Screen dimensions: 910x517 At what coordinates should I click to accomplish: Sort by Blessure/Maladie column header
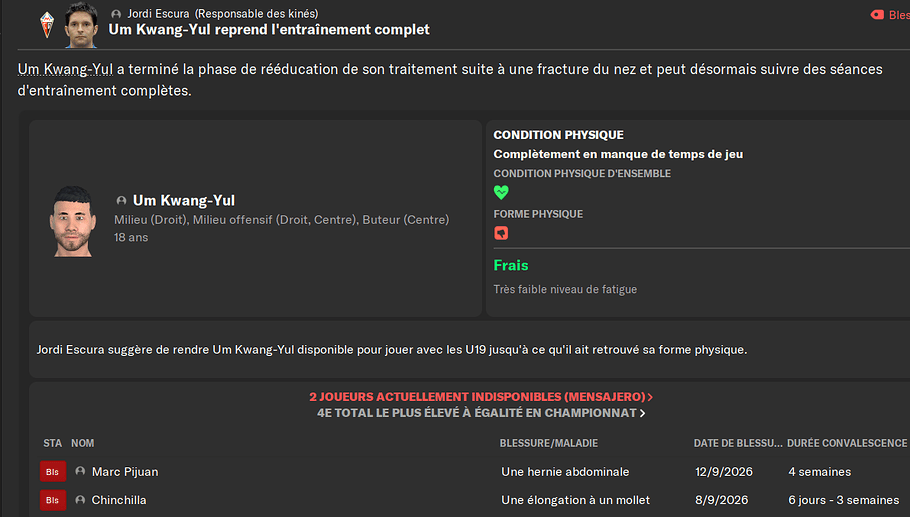tap(548, 443)
